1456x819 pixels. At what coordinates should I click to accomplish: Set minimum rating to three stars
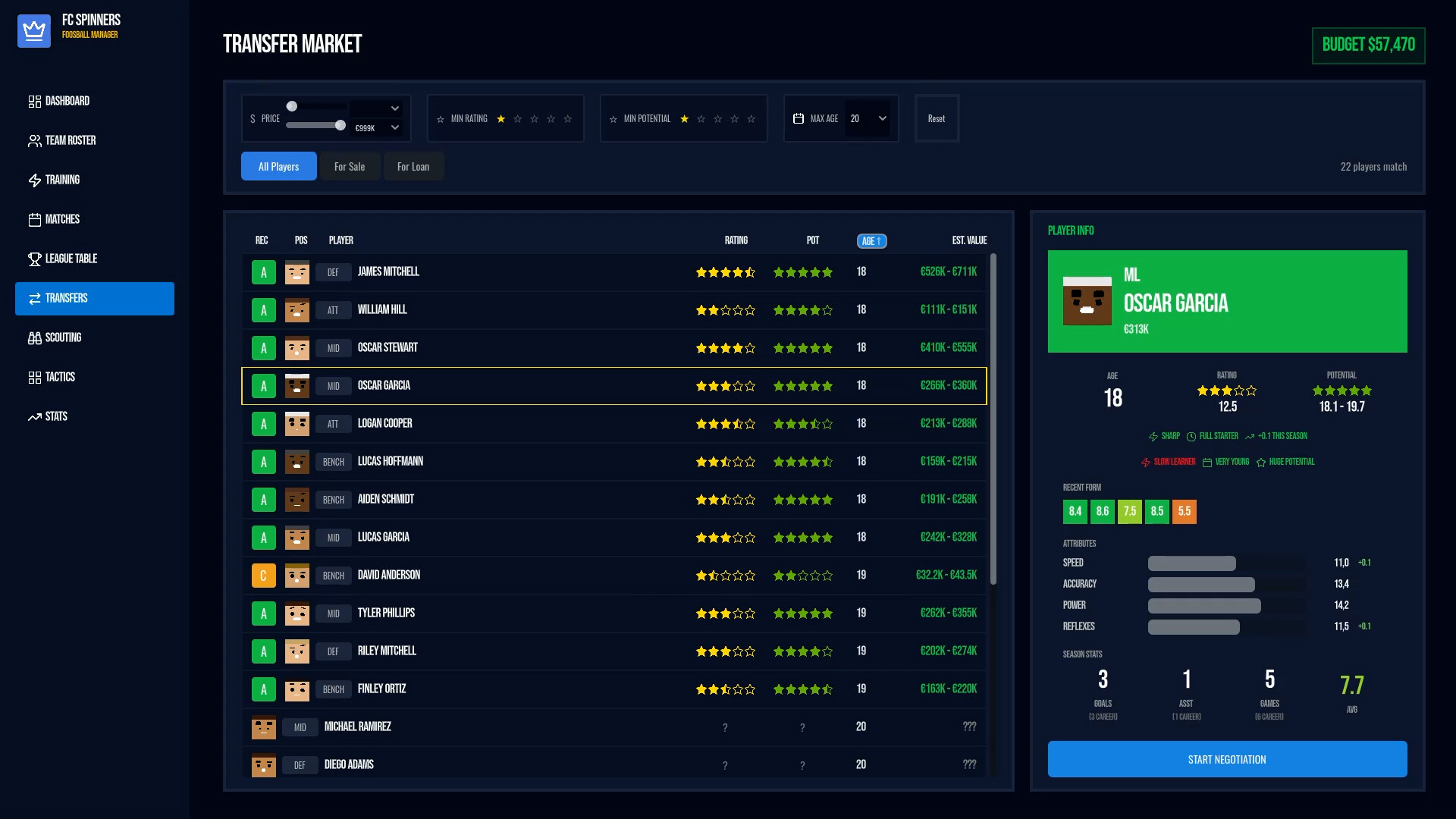coord(533,119)
